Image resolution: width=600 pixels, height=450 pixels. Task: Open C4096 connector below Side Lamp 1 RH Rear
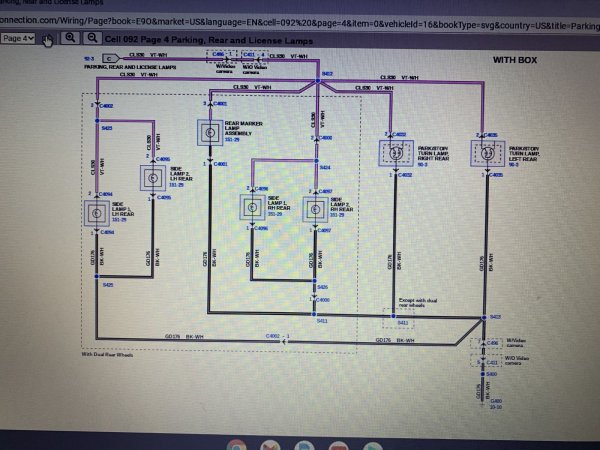(261, 228)
